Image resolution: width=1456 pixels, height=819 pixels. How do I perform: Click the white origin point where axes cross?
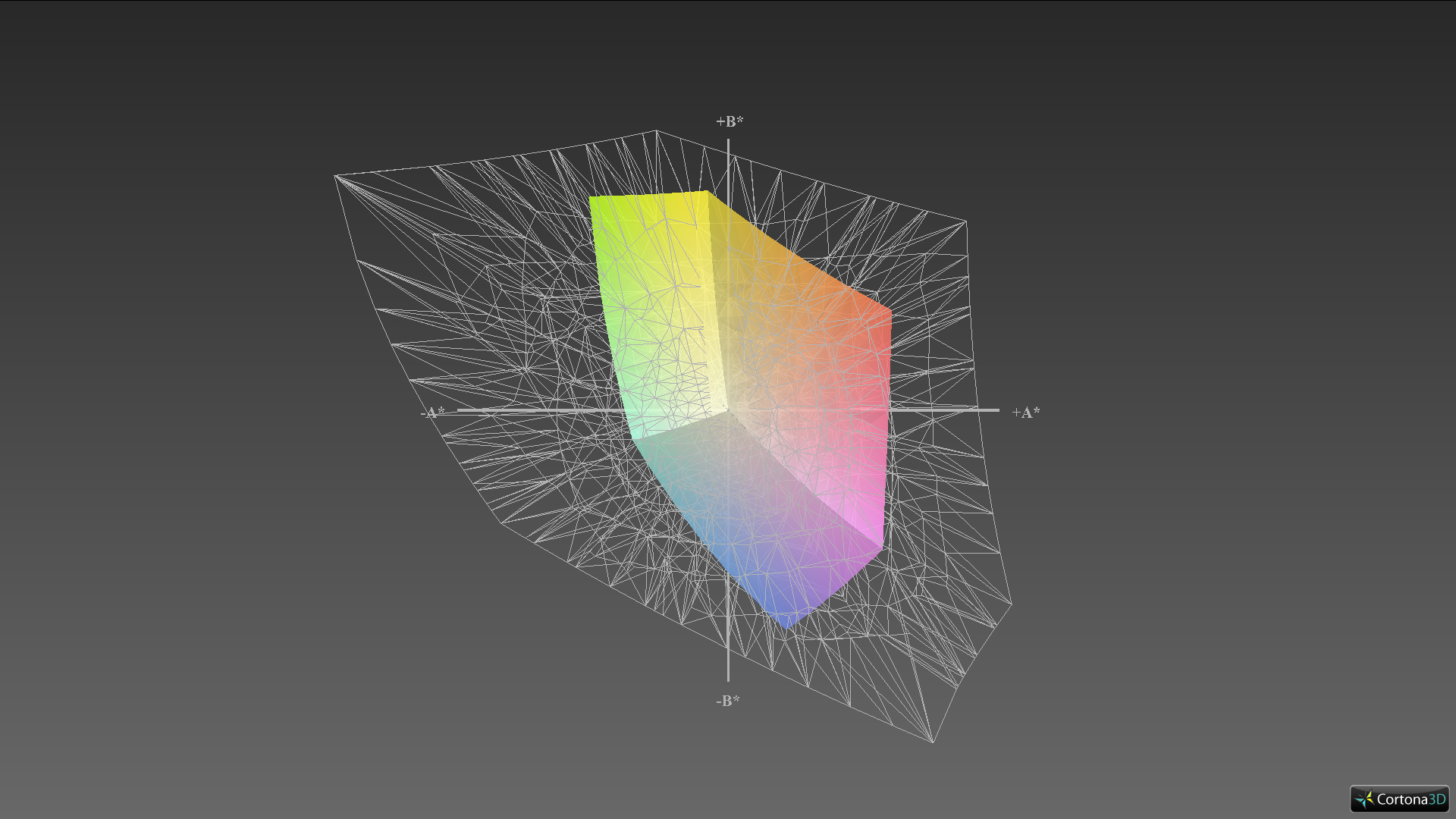click(728, 410)
